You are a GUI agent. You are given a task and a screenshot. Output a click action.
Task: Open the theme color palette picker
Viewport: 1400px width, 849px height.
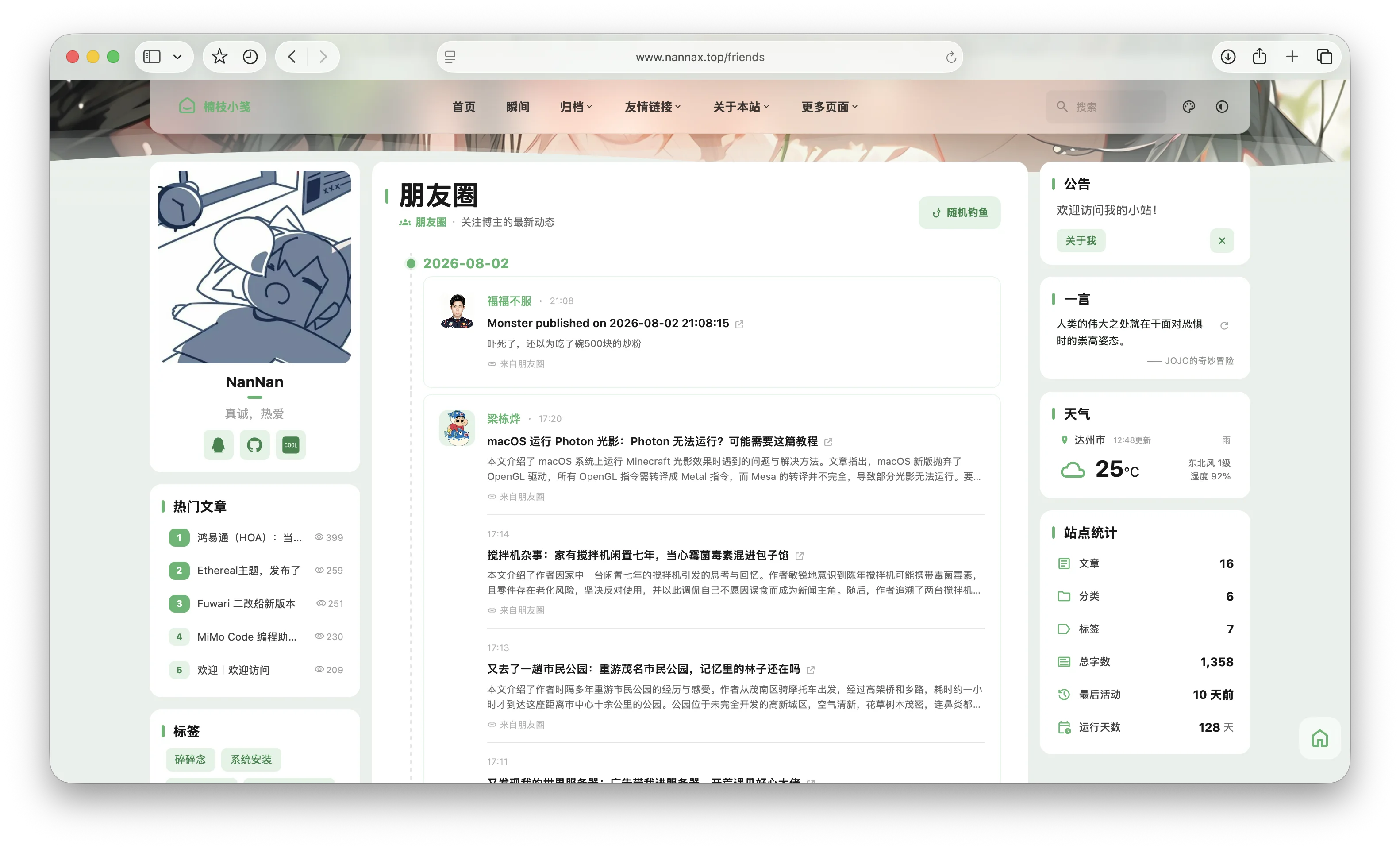[x=1188, y=107]
